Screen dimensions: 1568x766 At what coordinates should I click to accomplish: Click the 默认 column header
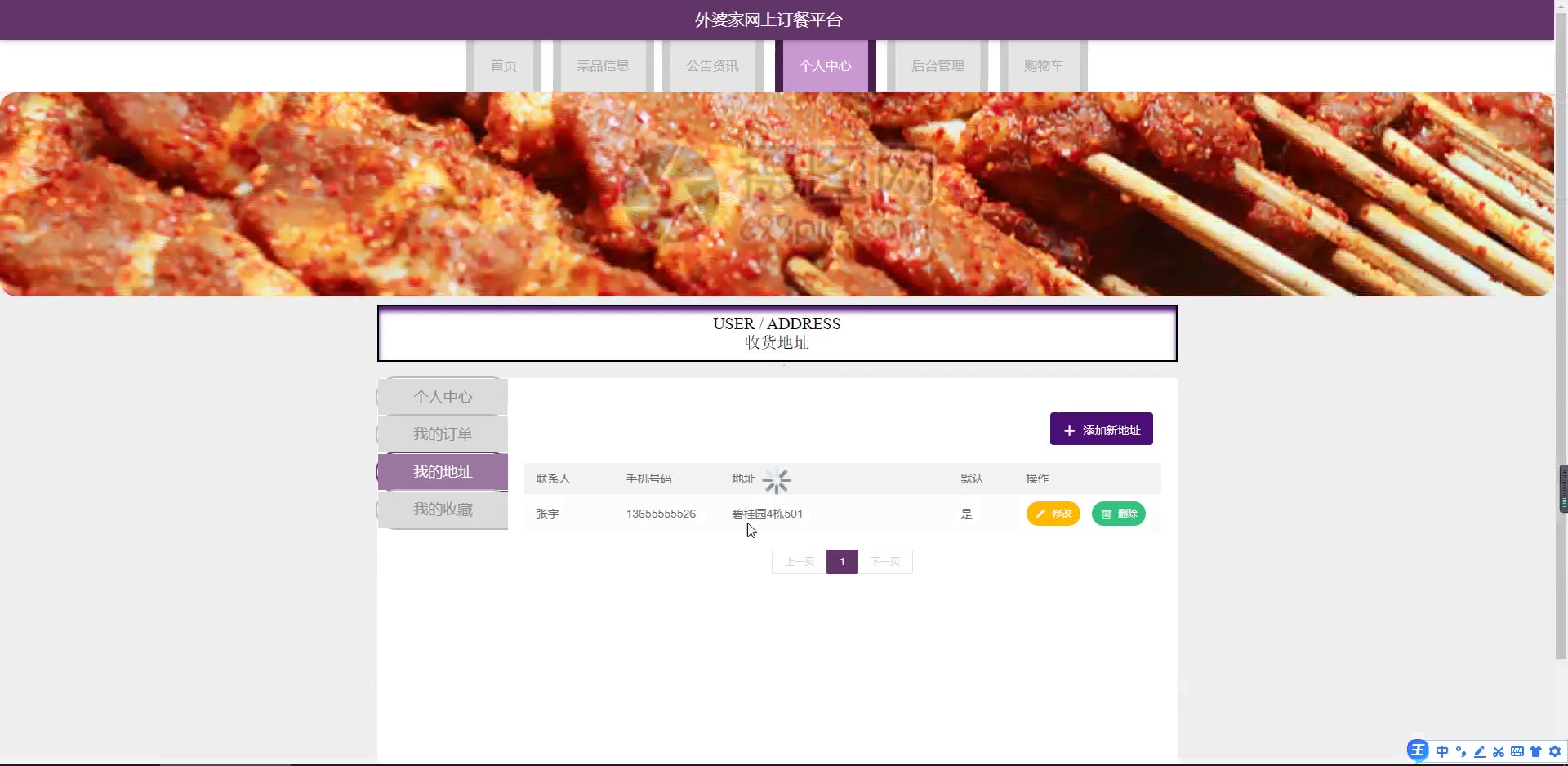click(x=972, y=479)
